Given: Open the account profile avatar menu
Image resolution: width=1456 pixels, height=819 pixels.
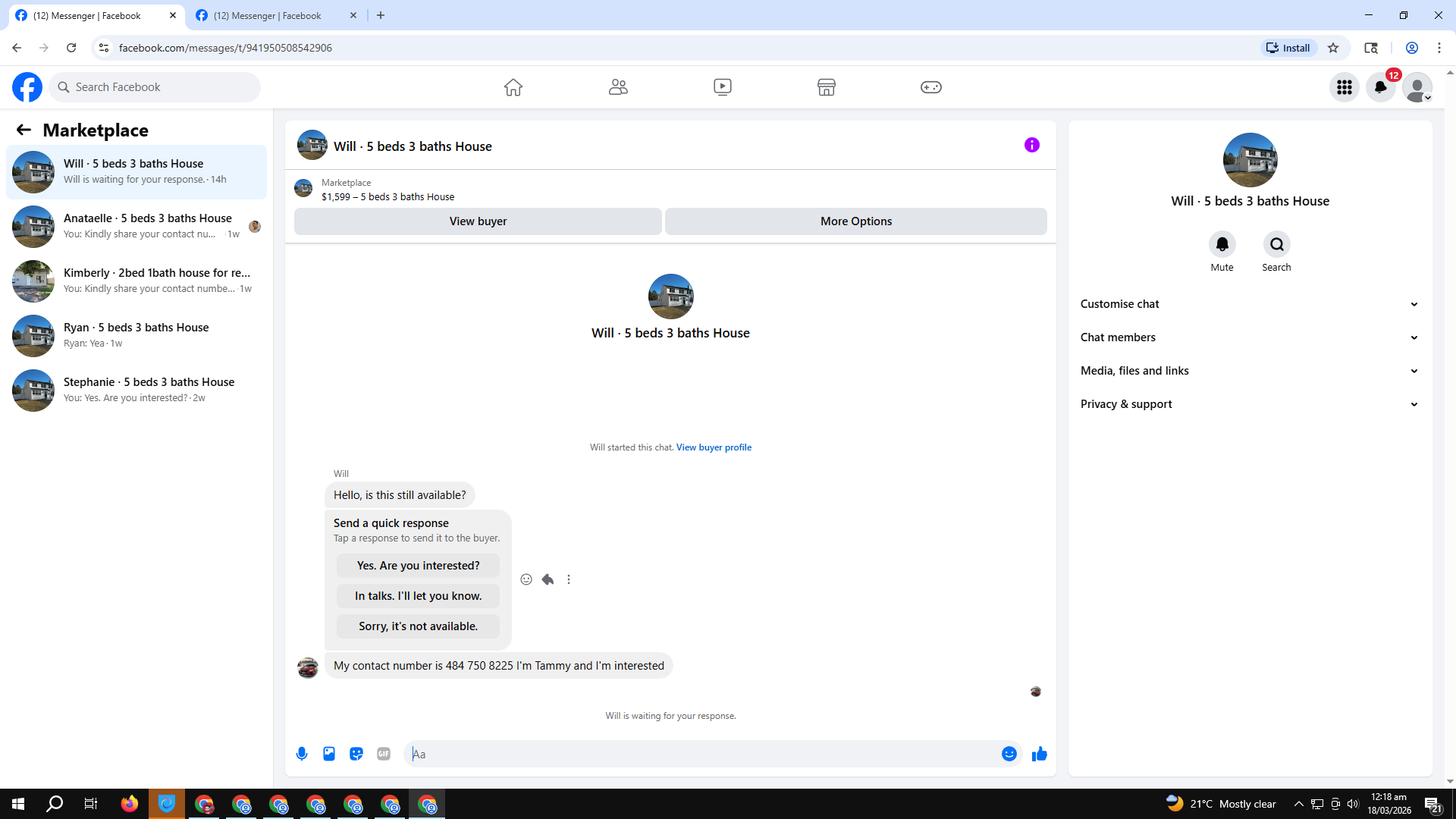Looking at the screenshot, I should pyautogui.click(x=1417, y=87).
